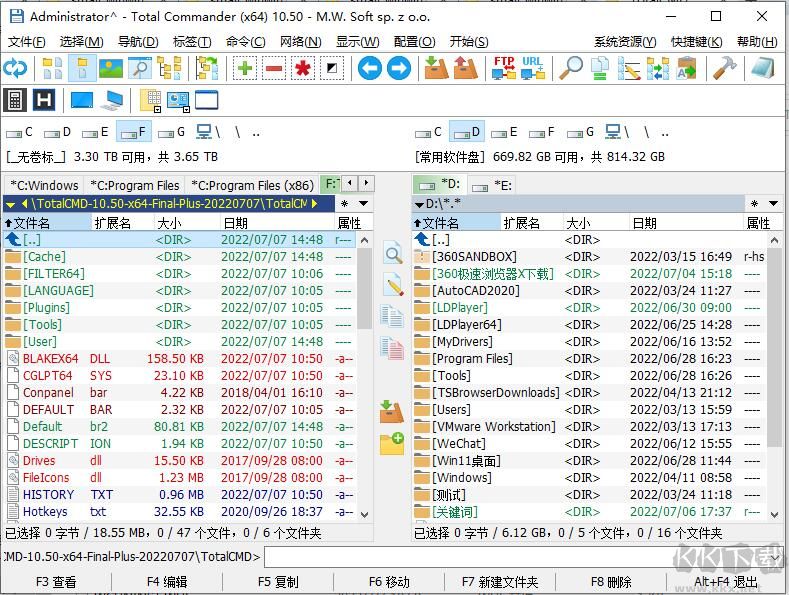This screenshot has height=595, width=789.
Task: Sort left panel by 日期 column
Action: click(277, 223)
